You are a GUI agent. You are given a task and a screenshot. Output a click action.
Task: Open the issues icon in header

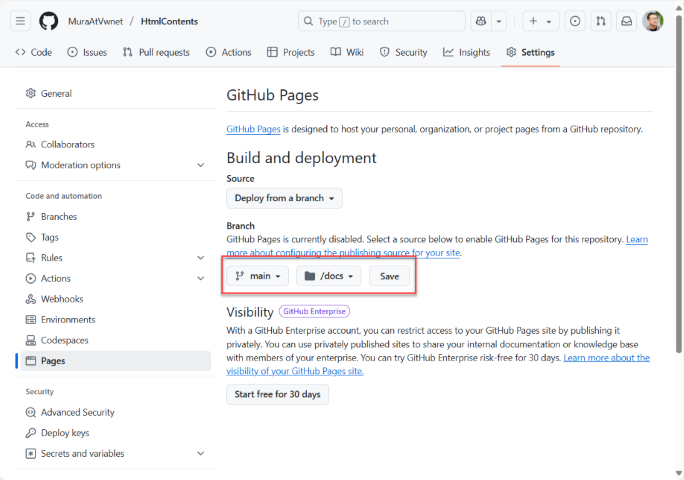click(575, 21)
